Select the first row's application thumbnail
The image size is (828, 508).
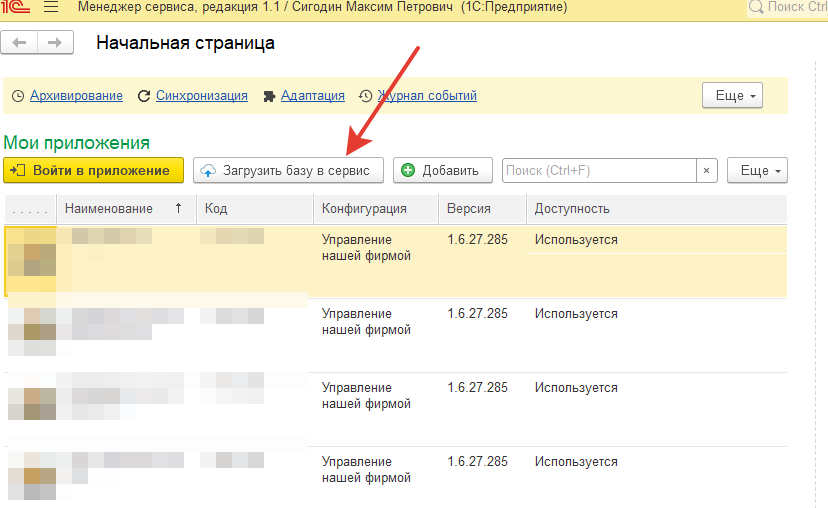pyautogui.click(x=32, y=259)
